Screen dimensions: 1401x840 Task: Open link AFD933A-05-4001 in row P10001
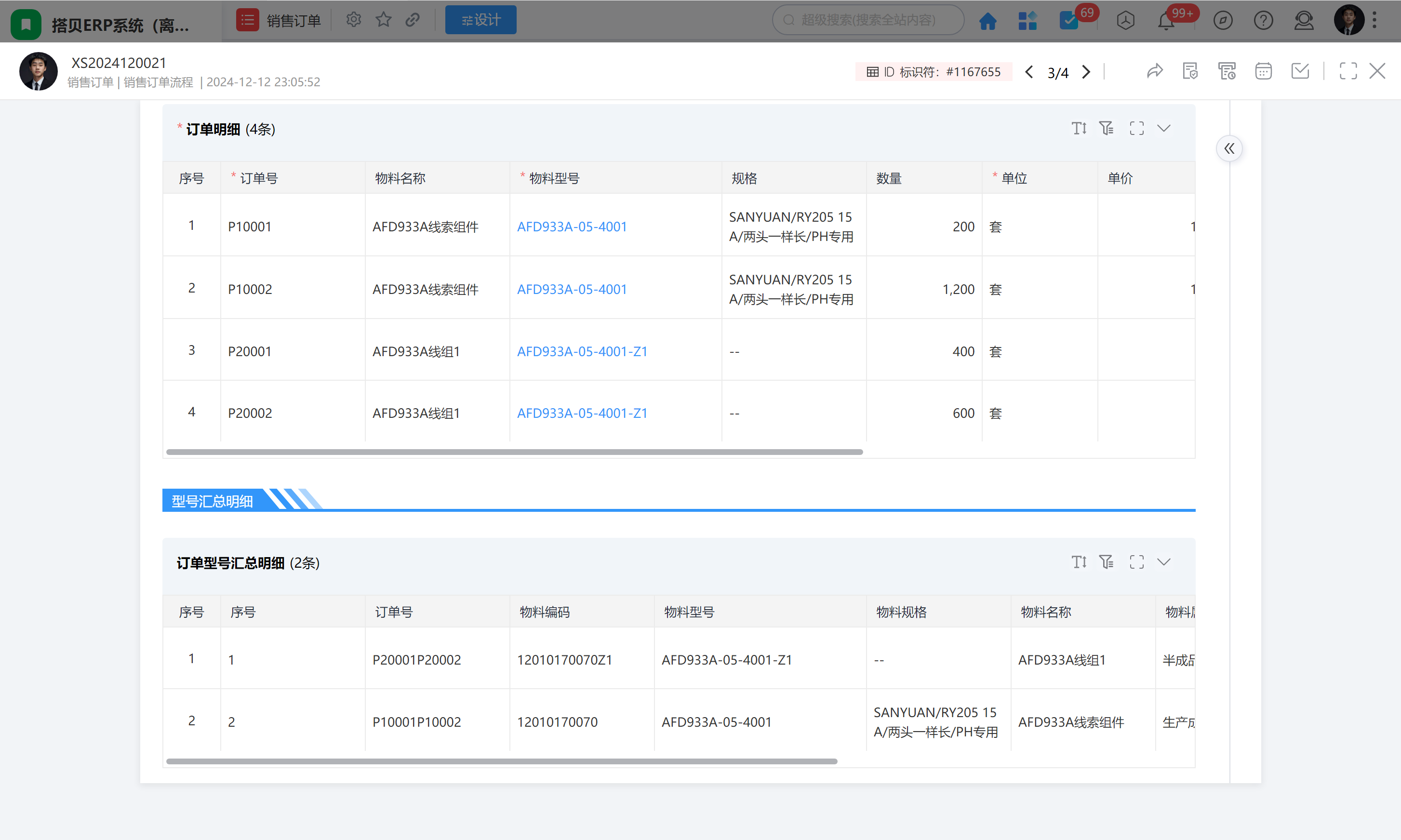(x=572, y=227)
